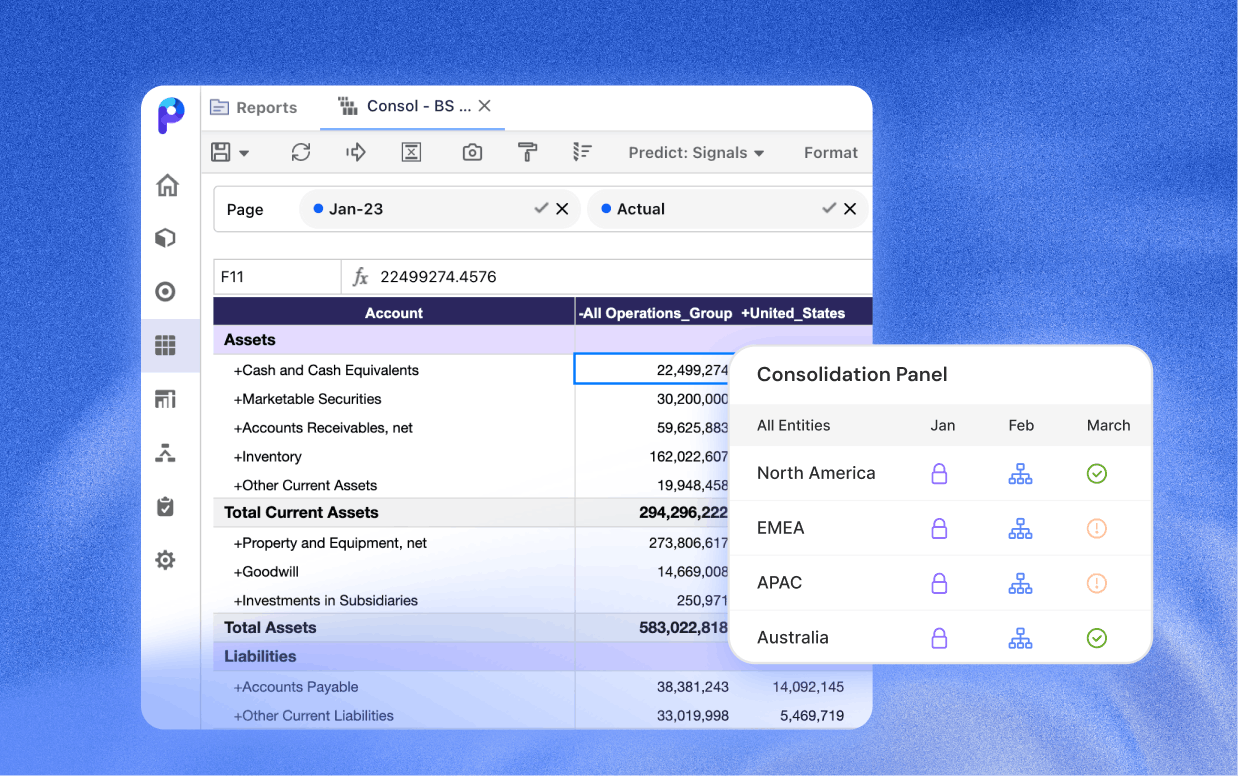
Task: Open the clipboard tasks icon in sidebar
Action: point(166,507)
